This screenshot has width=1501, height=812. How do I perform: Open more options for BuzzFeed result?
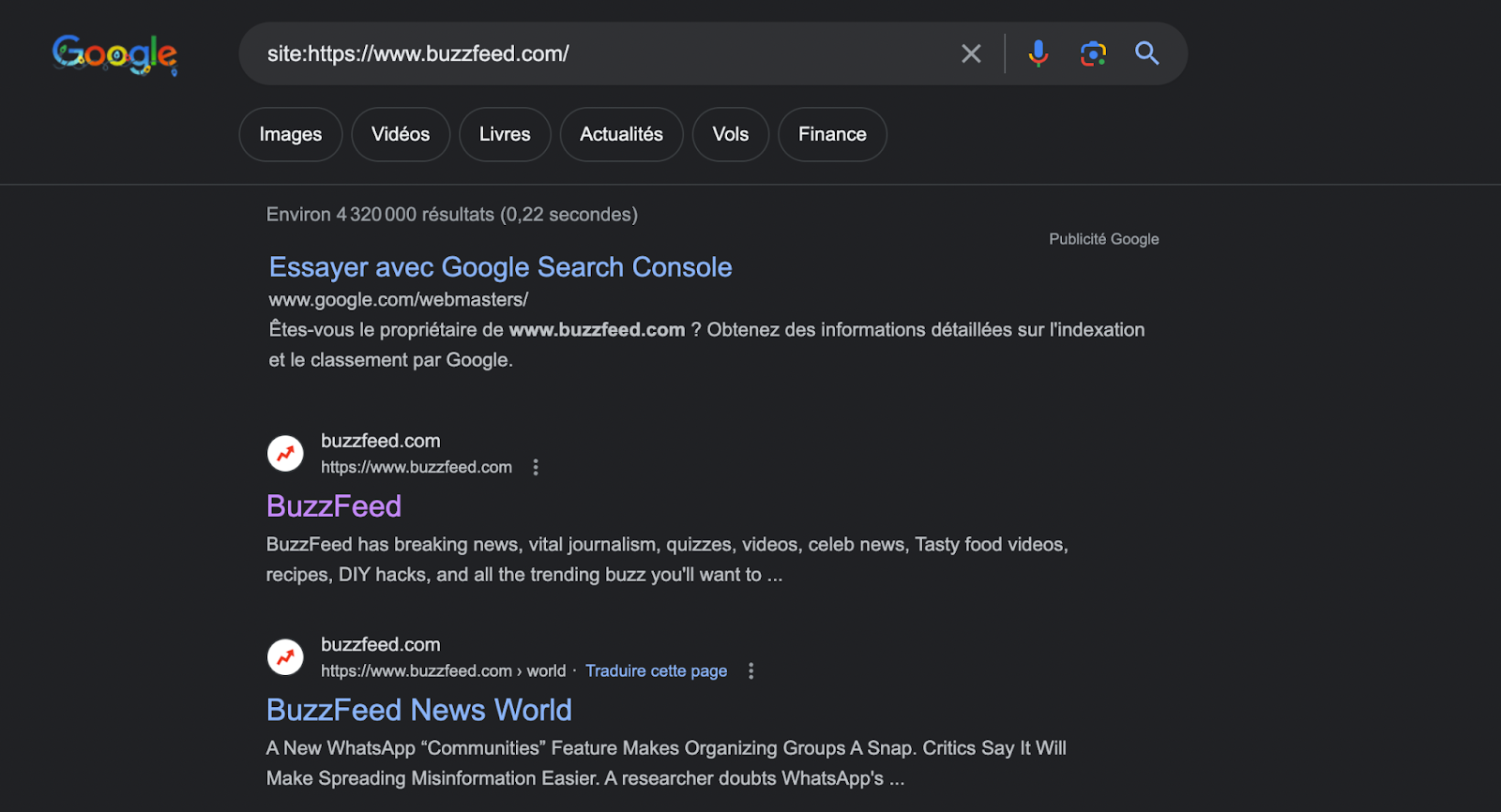tap(536, 467)
